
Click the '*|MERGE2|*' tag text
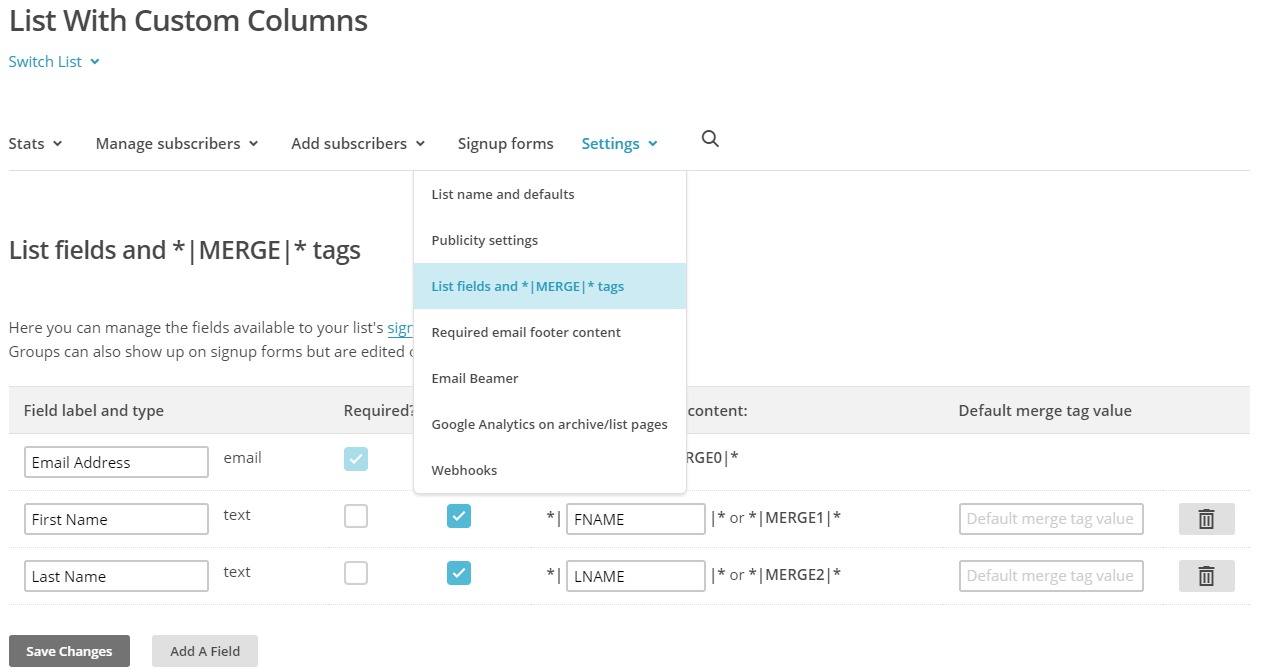795,575
